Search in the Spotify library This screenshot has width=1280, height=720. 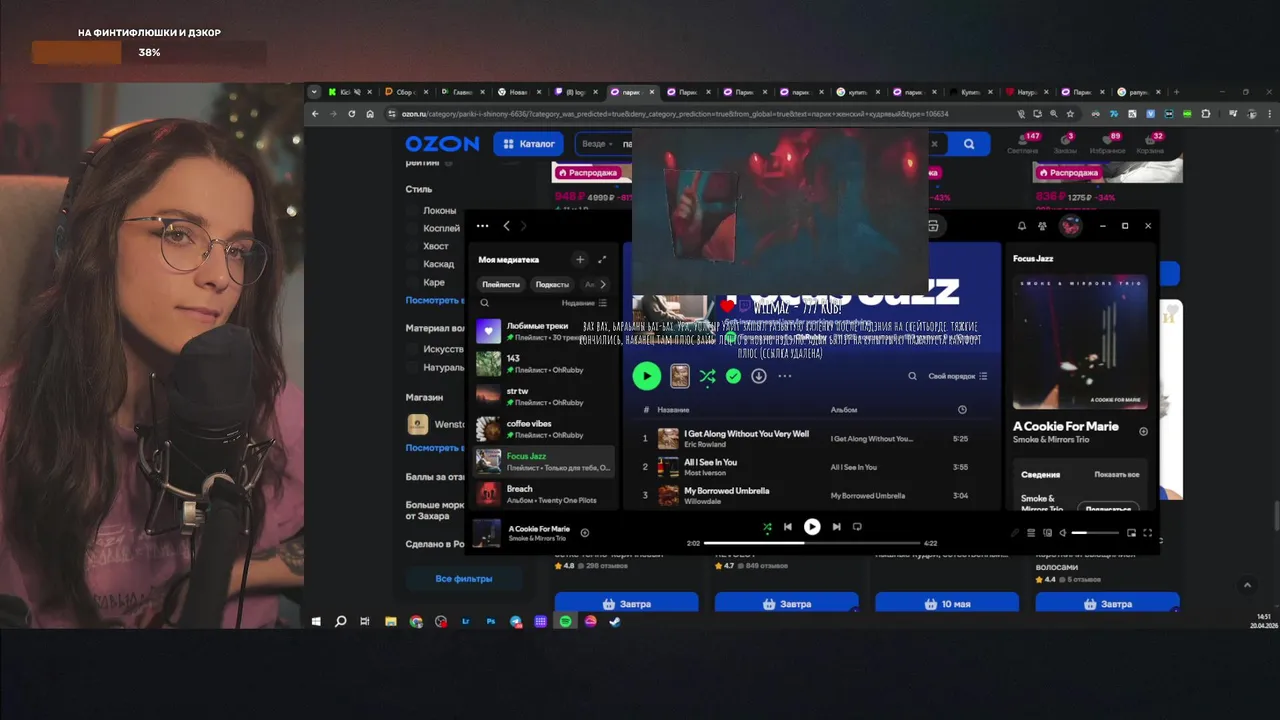click(x=485, y=303)
